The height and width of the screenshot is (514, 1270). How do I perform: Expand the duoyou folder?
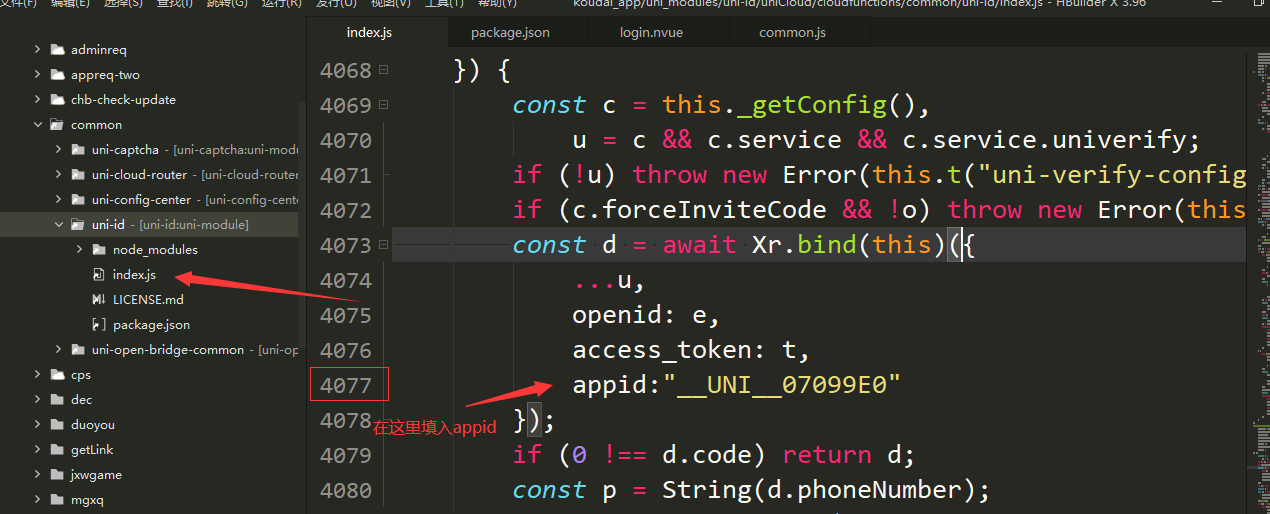[38, 425]
